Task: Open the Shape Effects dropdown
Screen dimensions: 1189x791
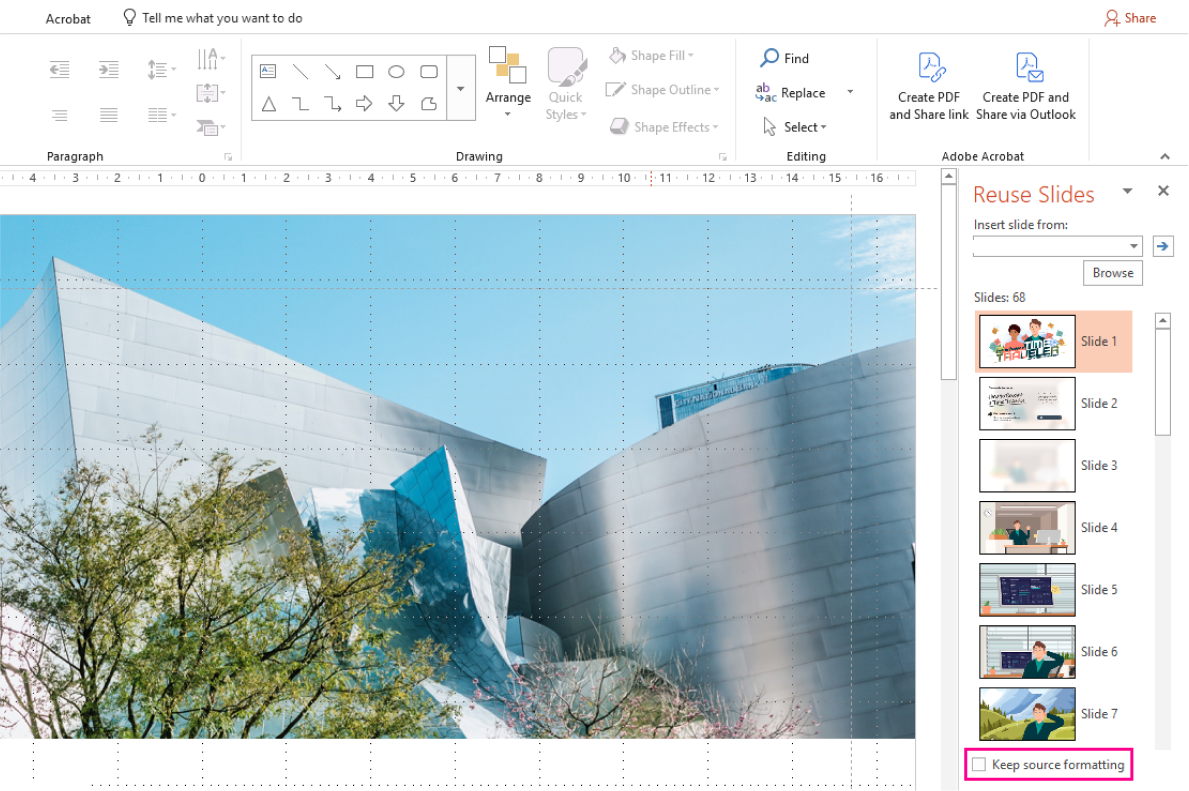Action: (x=664, y=127)
